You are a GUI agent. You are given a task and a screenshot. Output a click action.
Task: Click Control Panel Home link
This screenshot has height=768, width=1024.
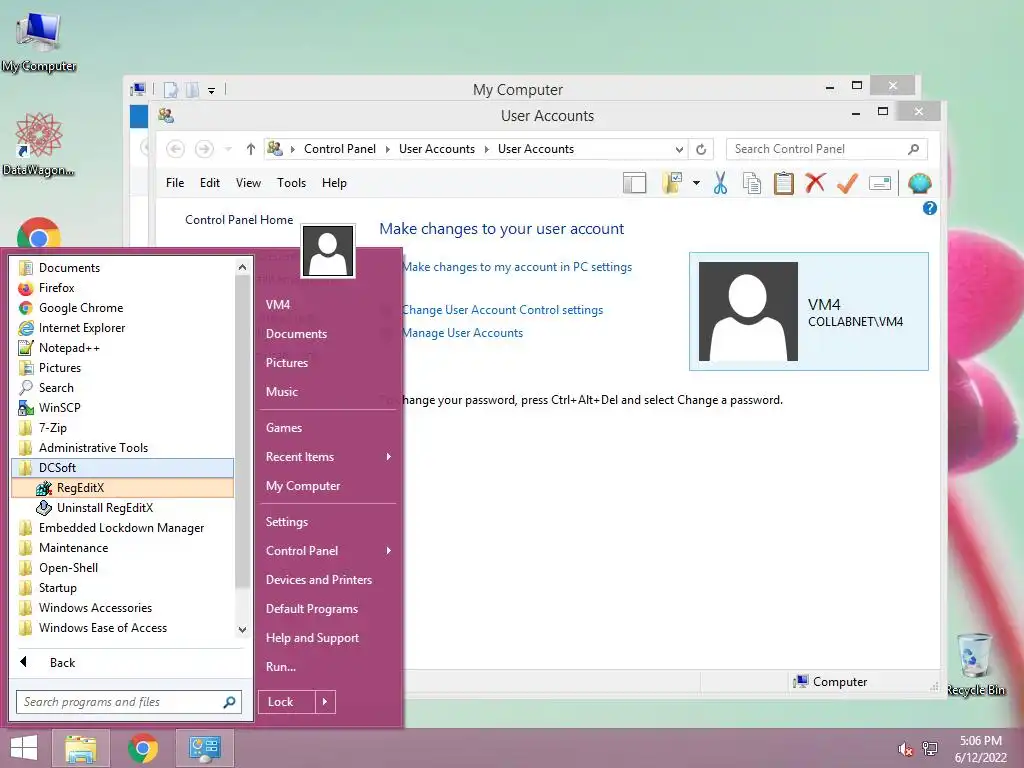click(239, 220)
